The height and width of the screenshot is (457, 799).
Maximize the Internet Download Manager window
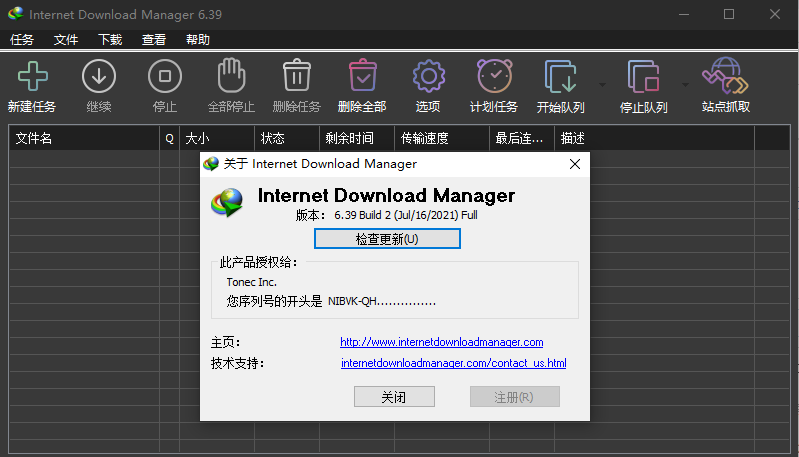[729, 14]
